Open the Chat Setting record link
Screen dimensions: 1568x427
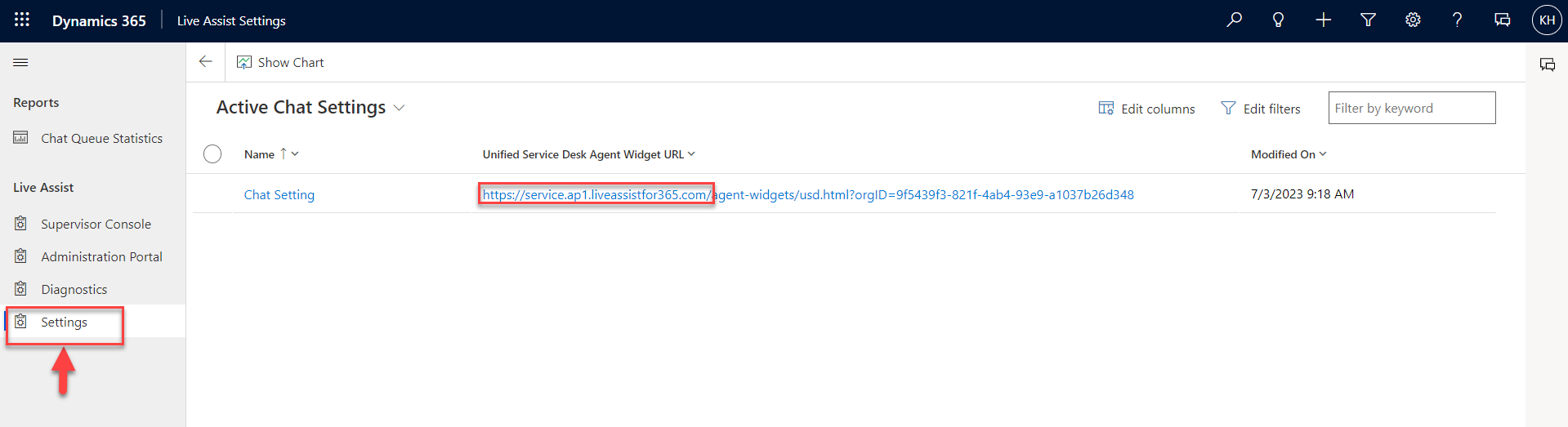[279, 194]
